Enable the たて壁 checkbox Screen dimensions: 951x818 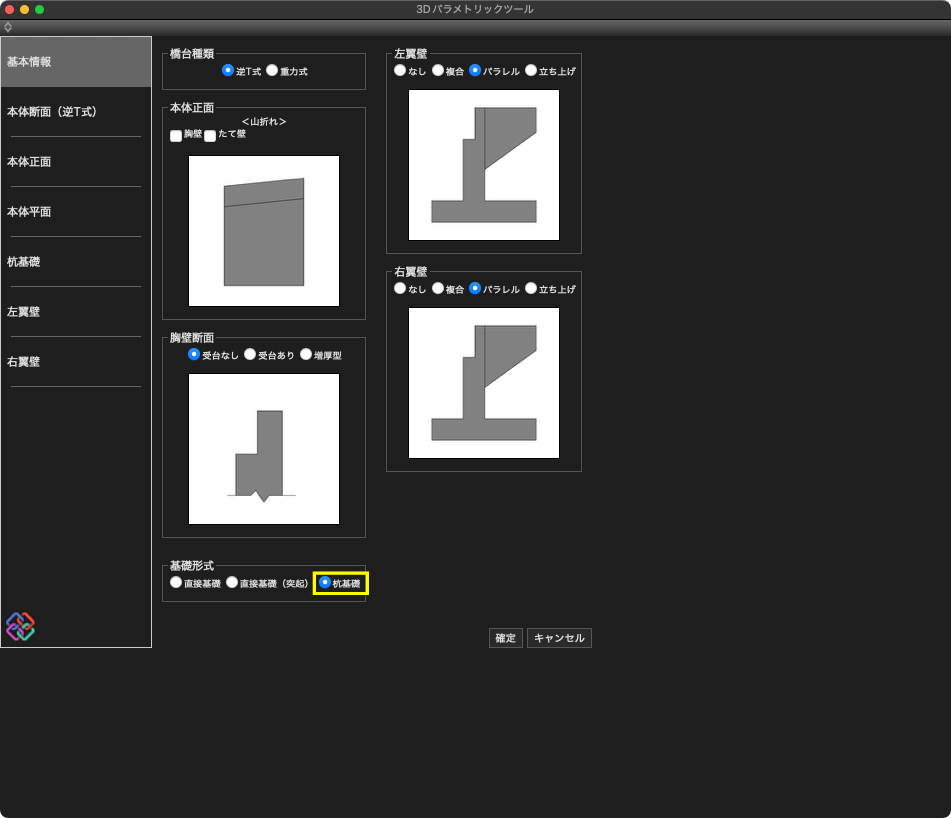pos(210,135)
